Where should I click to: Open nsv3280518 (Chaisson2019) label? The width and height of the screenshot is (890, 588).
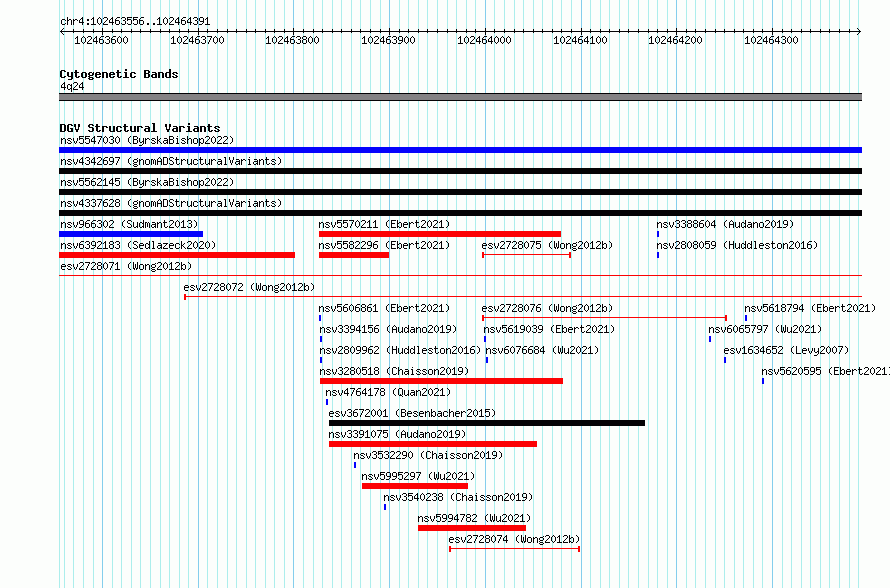pos(394,371)
